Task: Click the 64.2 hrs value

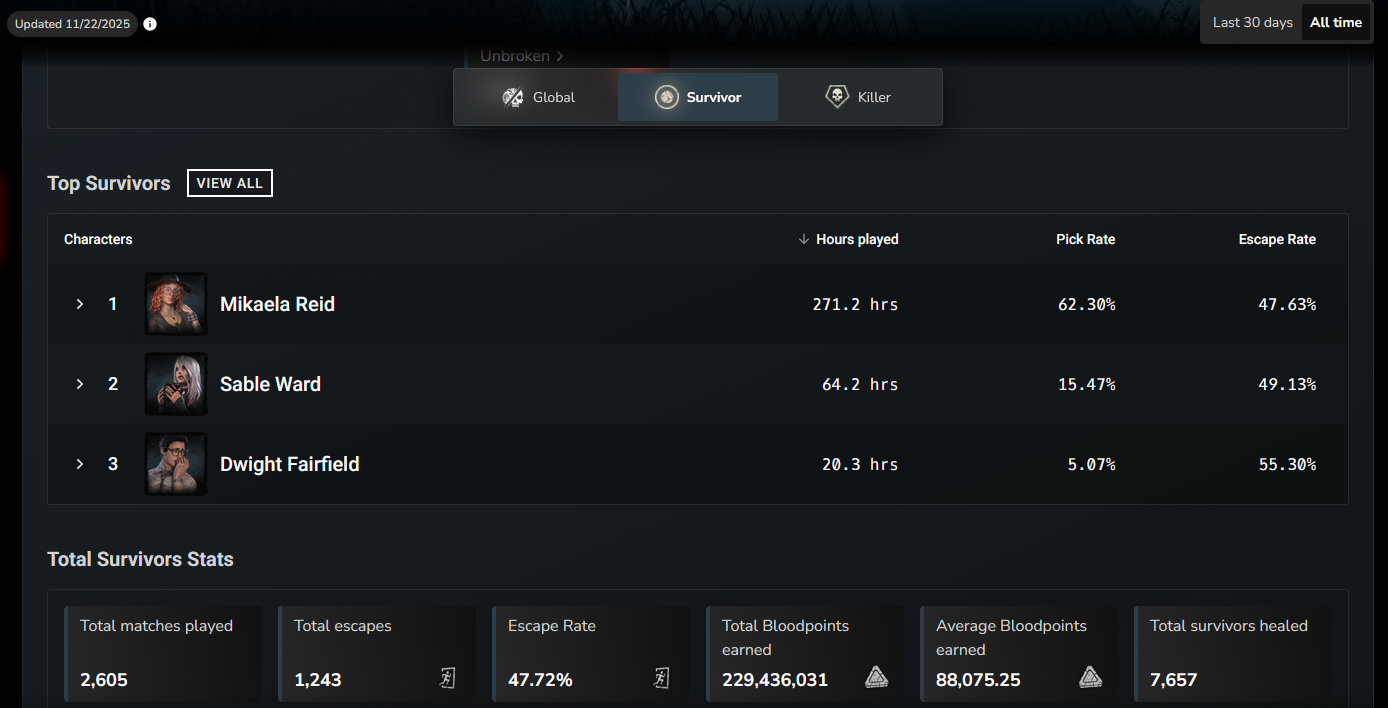Action: point(860,384)
